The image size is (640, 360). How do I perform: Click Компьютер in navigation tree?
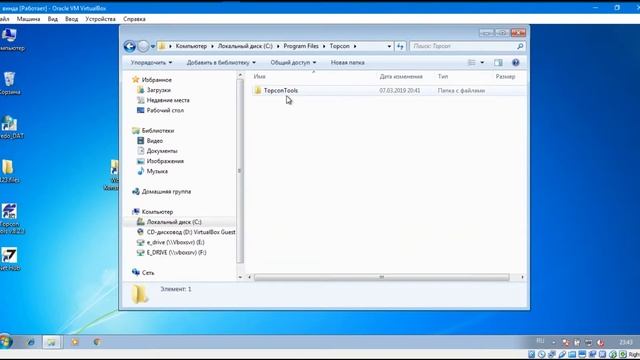click(157, 212)
